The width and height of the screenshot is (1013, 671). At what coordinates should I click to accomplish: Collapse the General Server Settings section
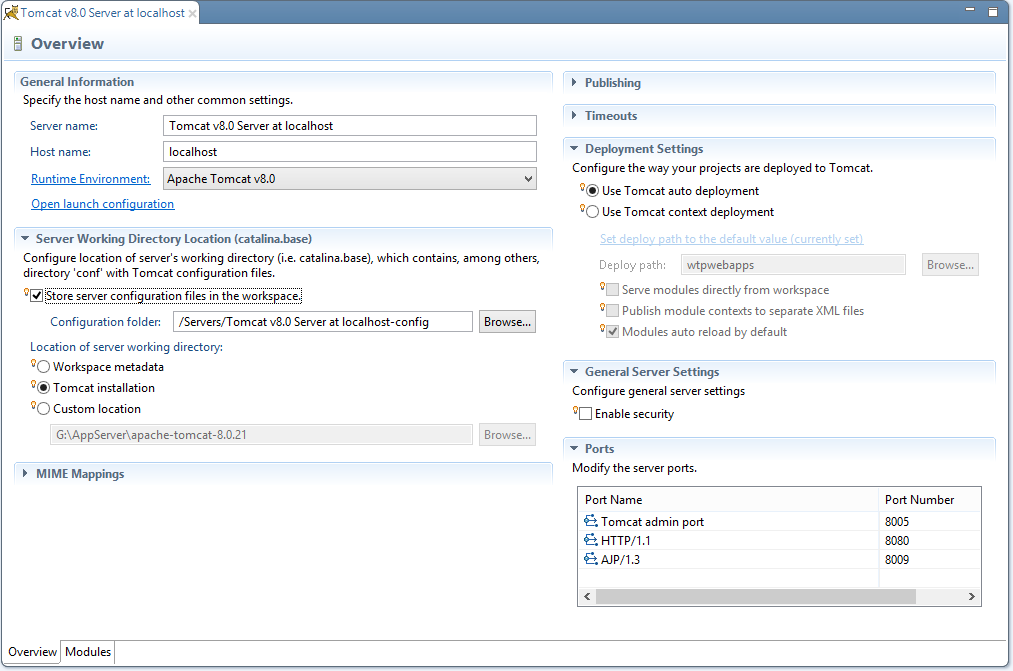click(x=574, y=371)
